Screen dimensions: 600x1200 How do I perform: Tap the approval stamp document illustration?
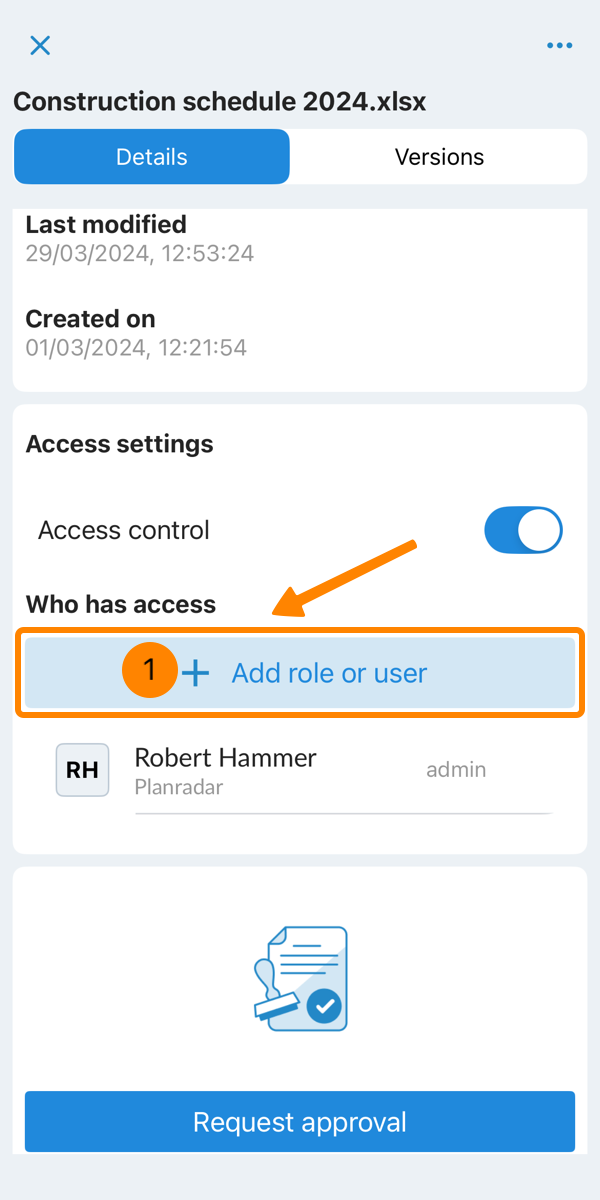[x=299, y=977]
